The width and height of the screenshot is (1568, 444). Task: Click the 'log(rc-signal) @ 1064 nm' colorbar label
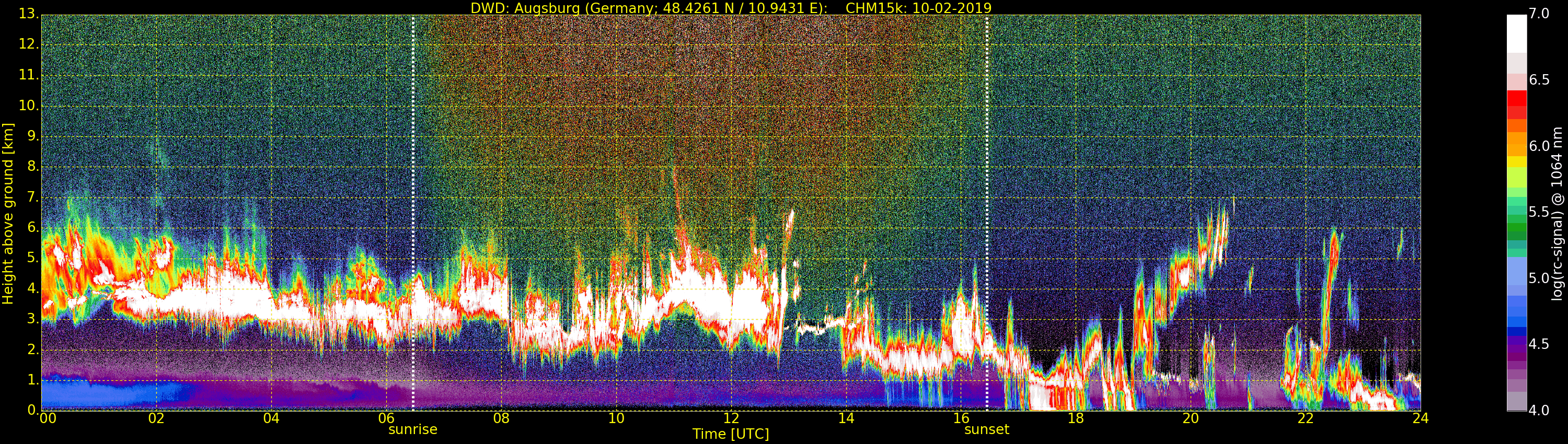coord(1557,214)
